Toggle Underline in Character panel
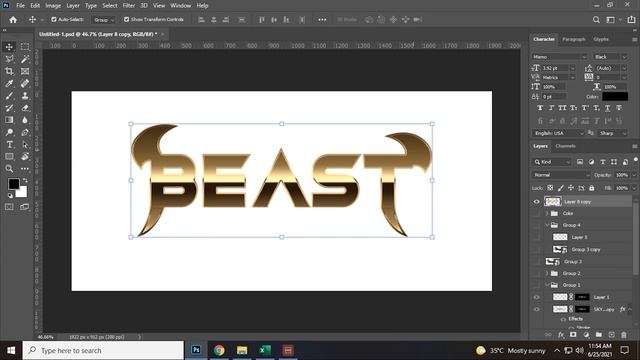The height and width of the screenshot is (360, 640). click(607, 108)
